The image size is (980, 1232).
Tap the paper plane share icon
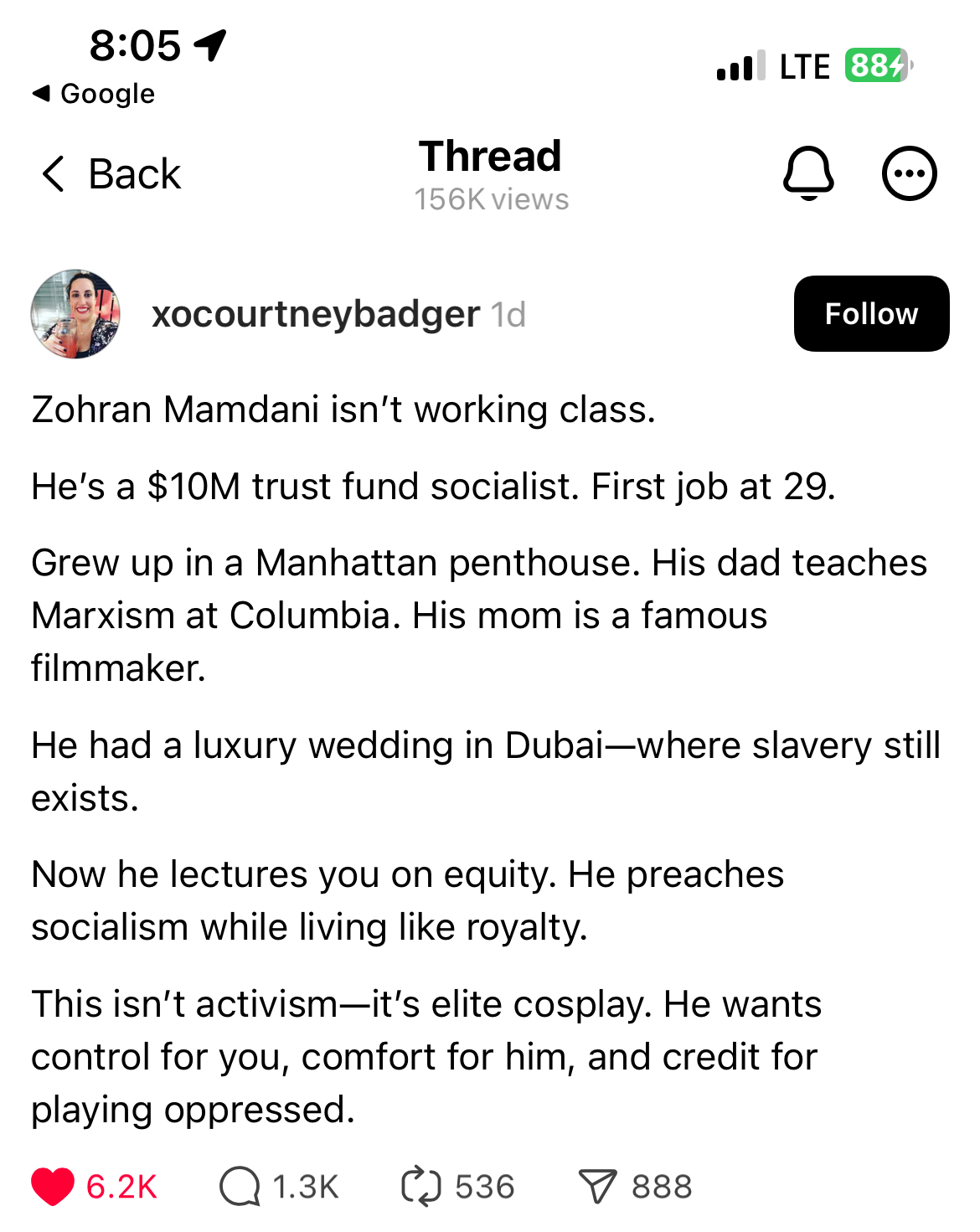[x=597, y=1187]
